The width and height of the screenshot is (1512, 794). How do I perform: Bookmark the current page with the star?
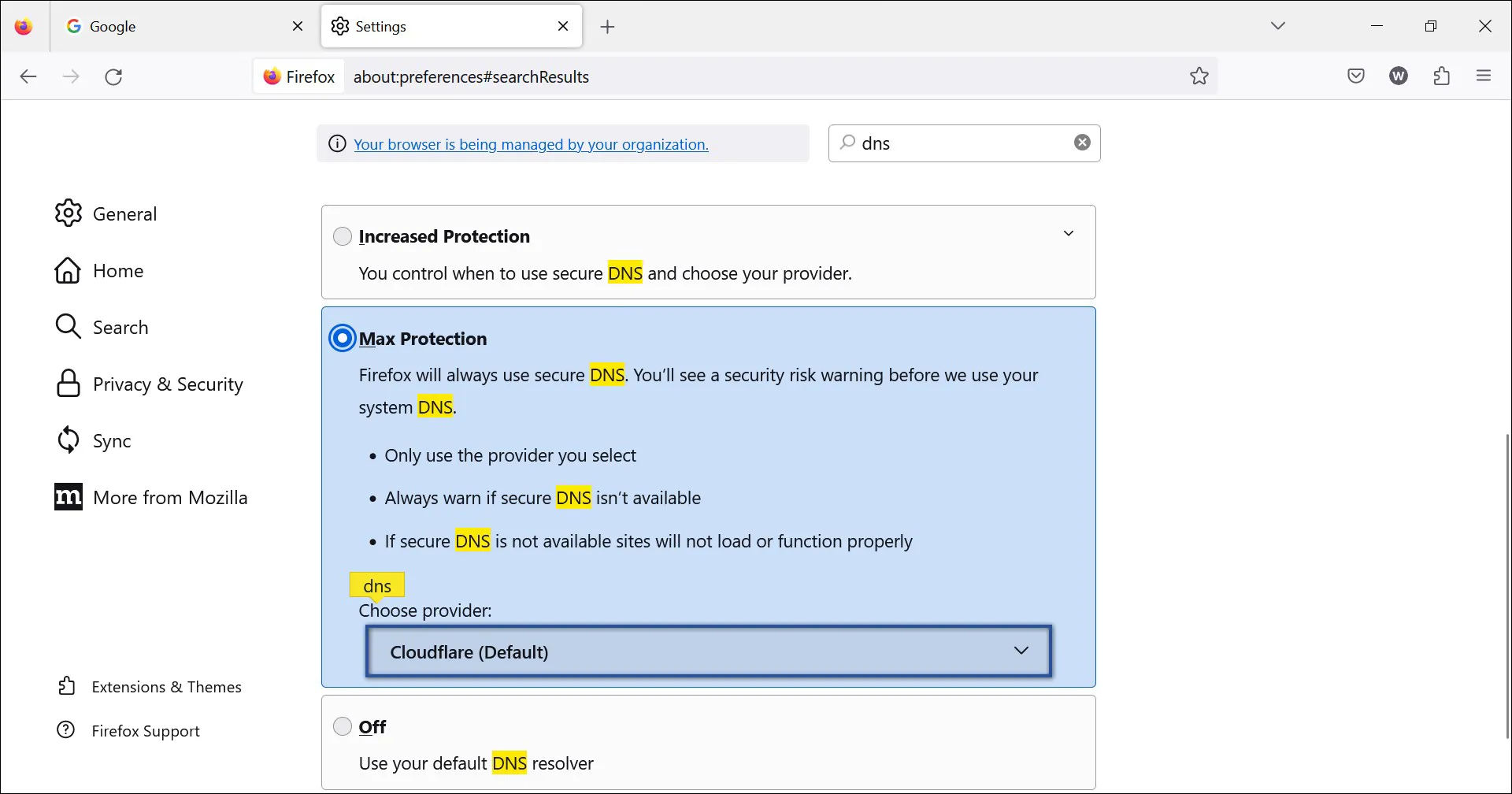click(x=1199, y=76)
